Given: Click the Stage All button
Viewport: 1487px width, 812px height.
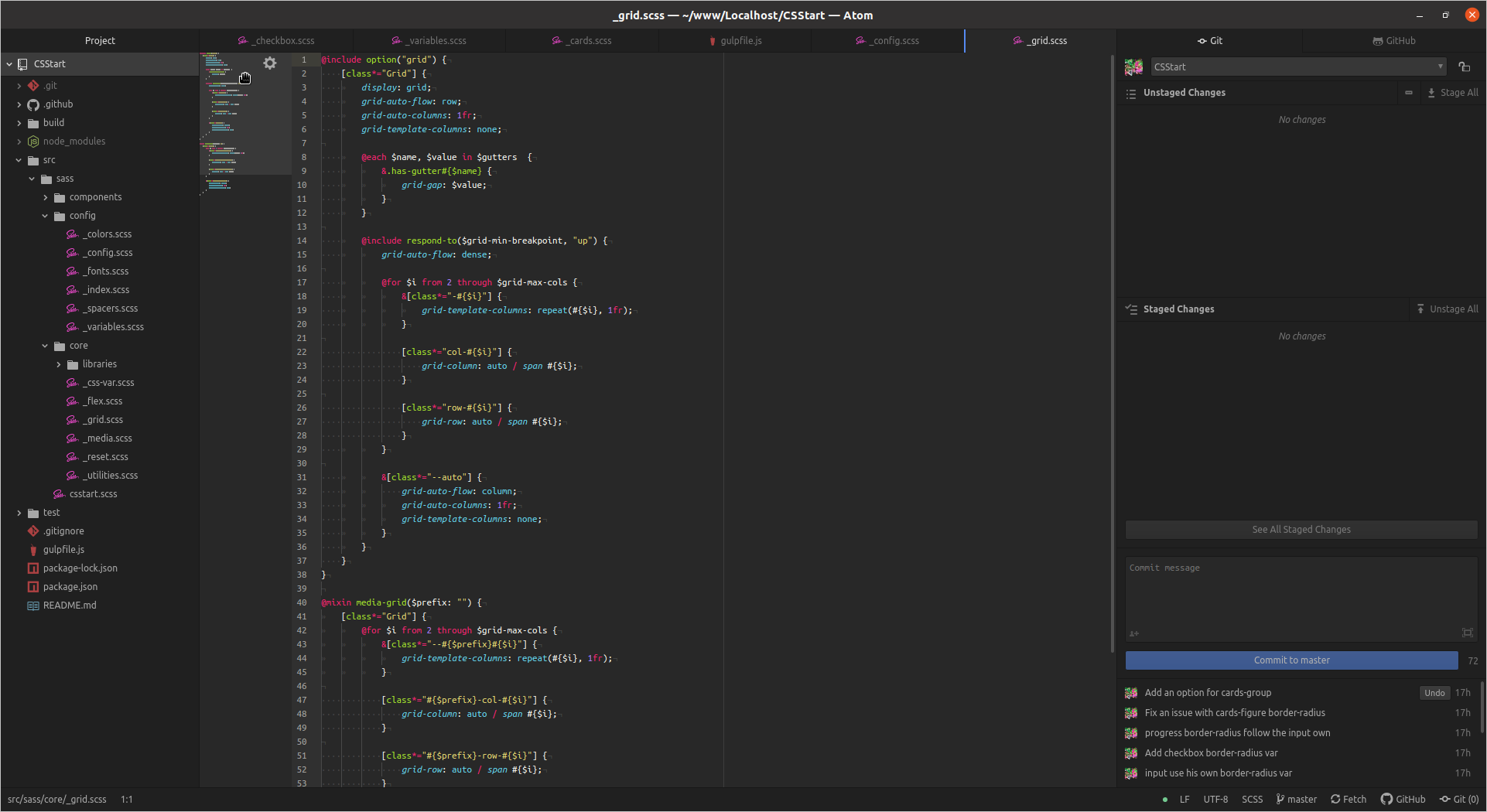Looking at the screenshot, I should 1452,93.
